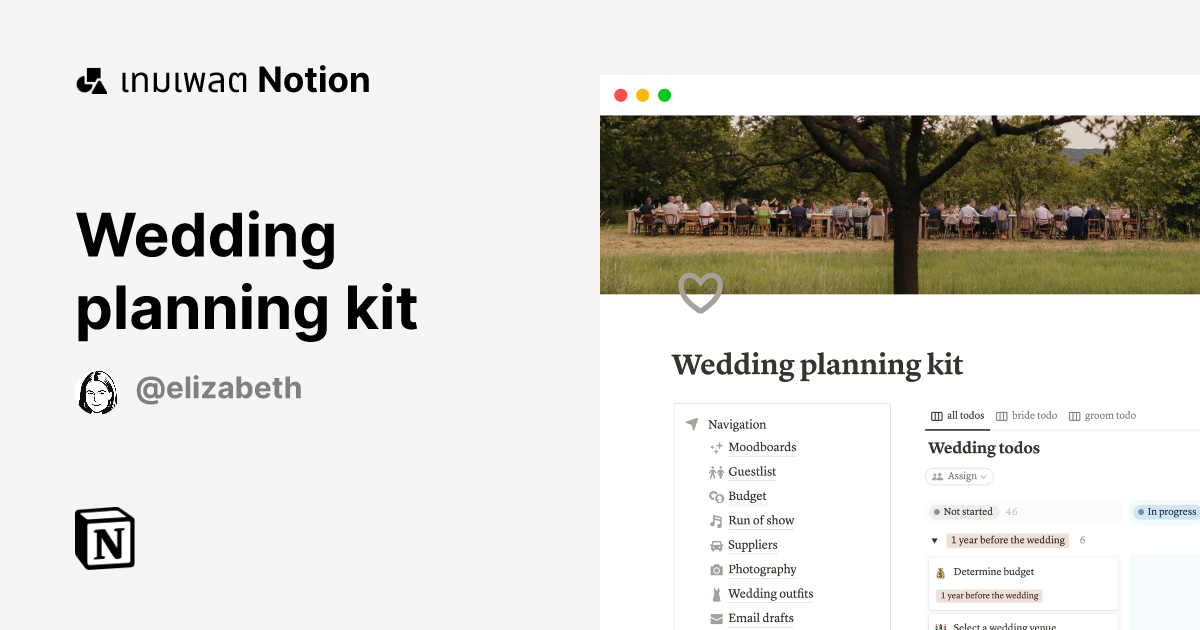Open Photography via its camera icon
Screen dimensions: 1200x630
pyautogui.click(x=716, y=569)
